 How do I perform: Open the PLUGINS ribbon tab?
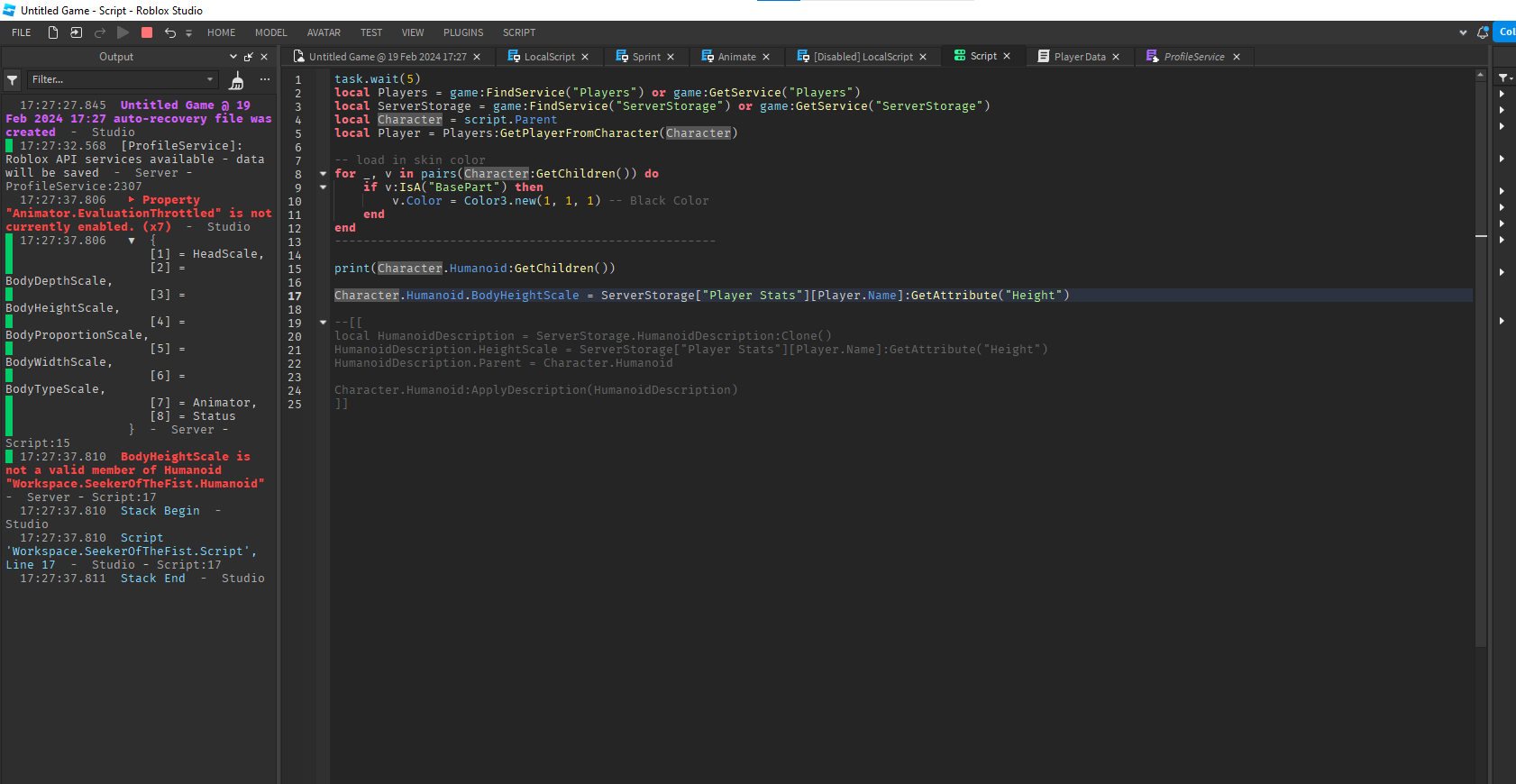point(463,32)
